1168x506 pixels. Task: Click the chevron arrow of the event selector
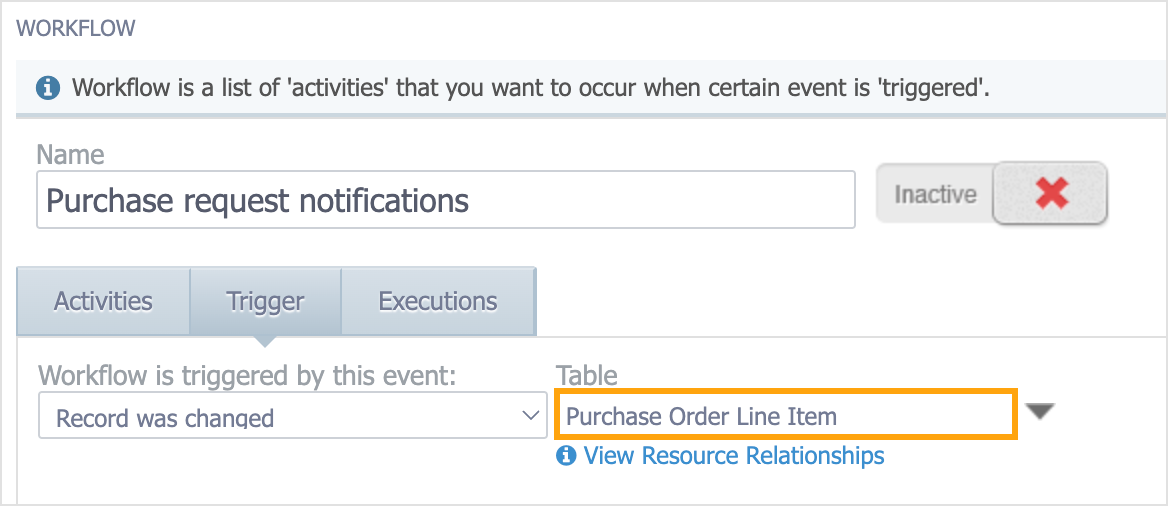tap(530, 415)
